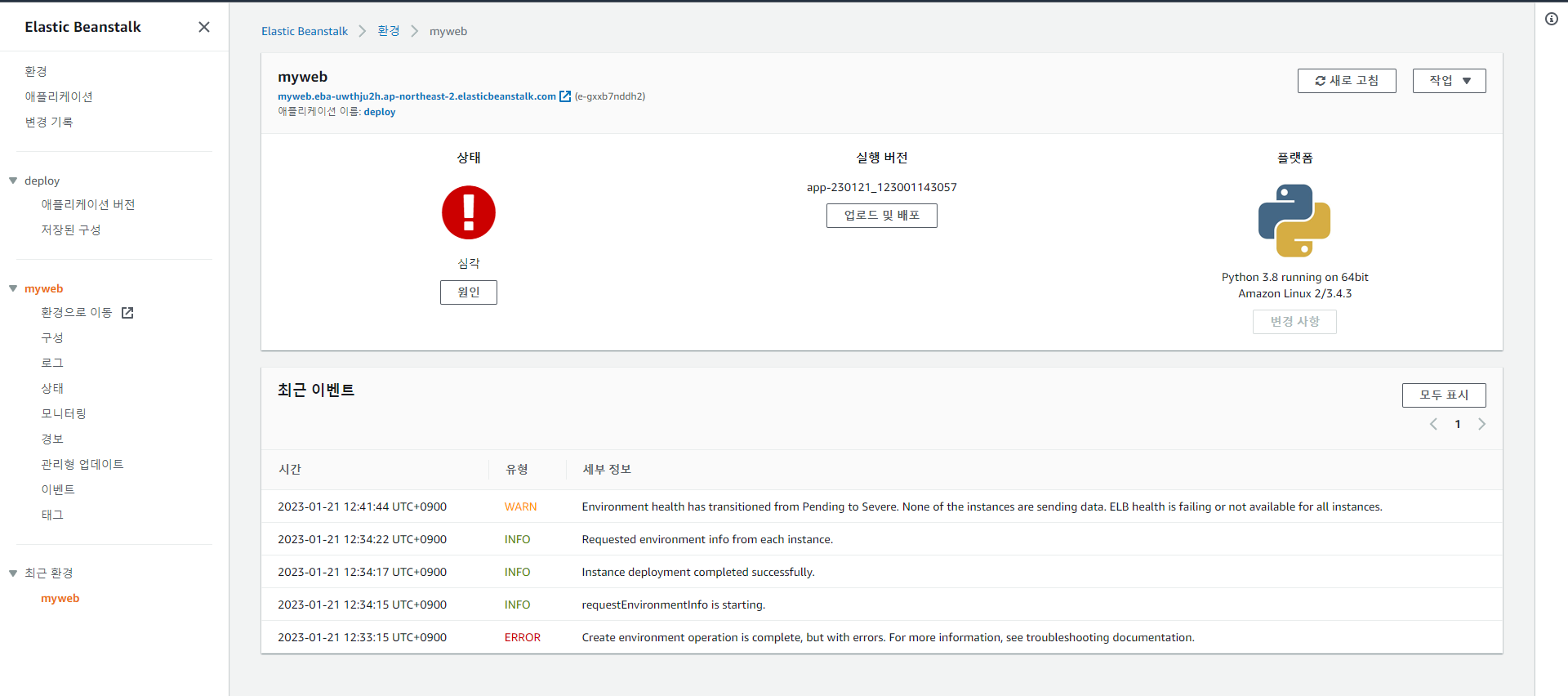Open 관리형 업데이트 menu item
The width and height of the screenshot is (1568, 696).
(82, 465)
